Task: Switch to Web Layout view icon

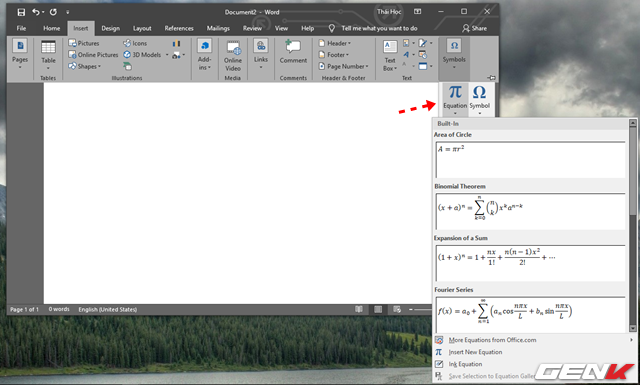Action: pos(397,309)
